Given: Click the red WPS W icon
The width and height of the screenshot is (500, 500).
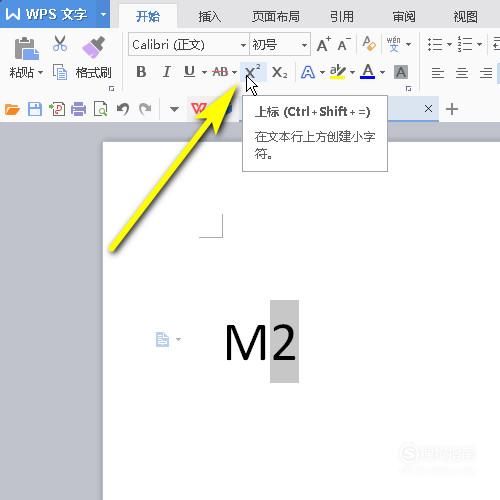Looking at the screenshot, I should [x=198, y=109].
